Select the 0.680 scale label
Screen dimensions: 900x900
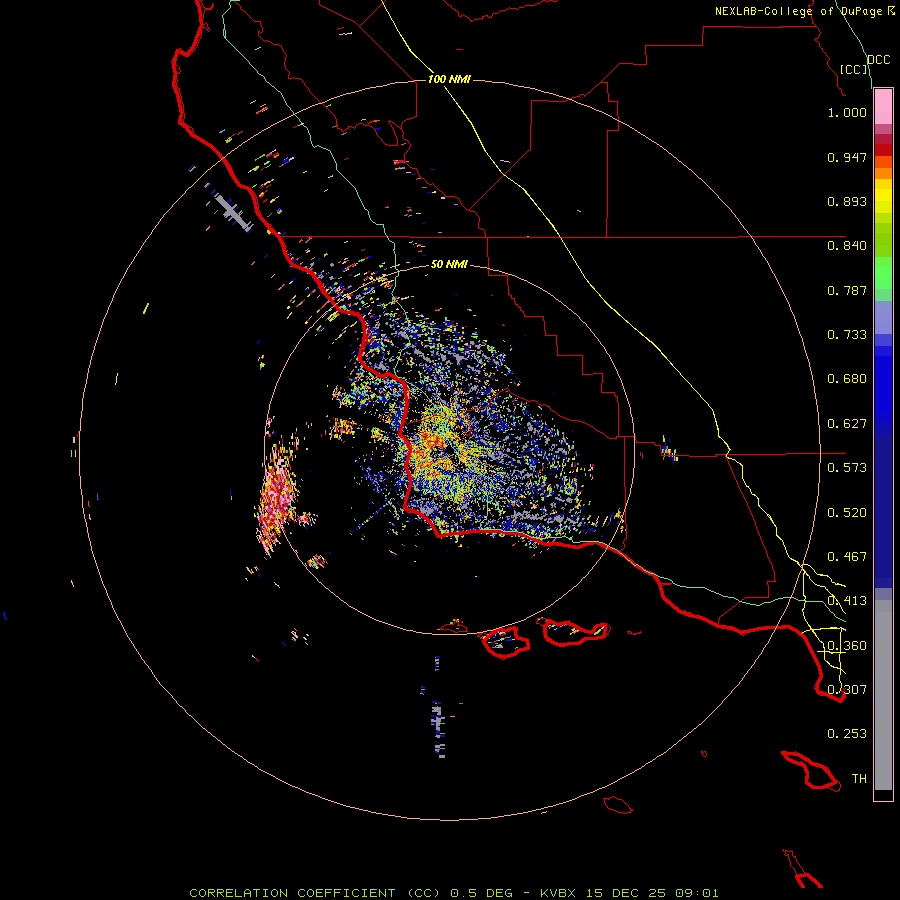(x=847, y=379)
